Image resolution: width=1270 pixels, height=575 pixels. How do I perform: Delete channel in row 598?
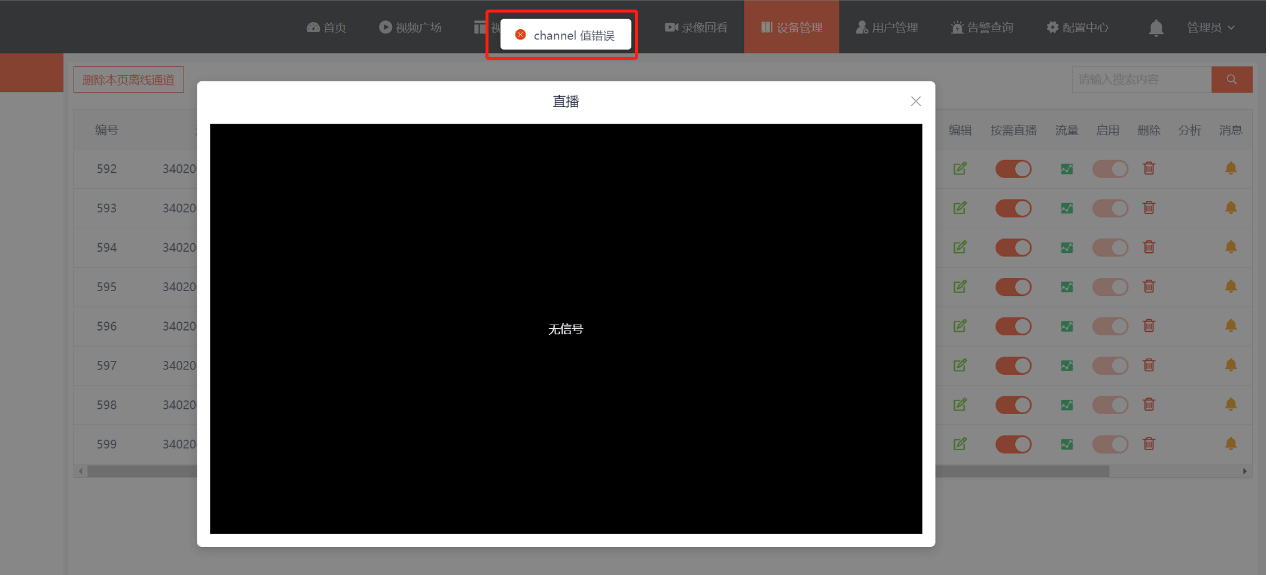click(1149, 405)
